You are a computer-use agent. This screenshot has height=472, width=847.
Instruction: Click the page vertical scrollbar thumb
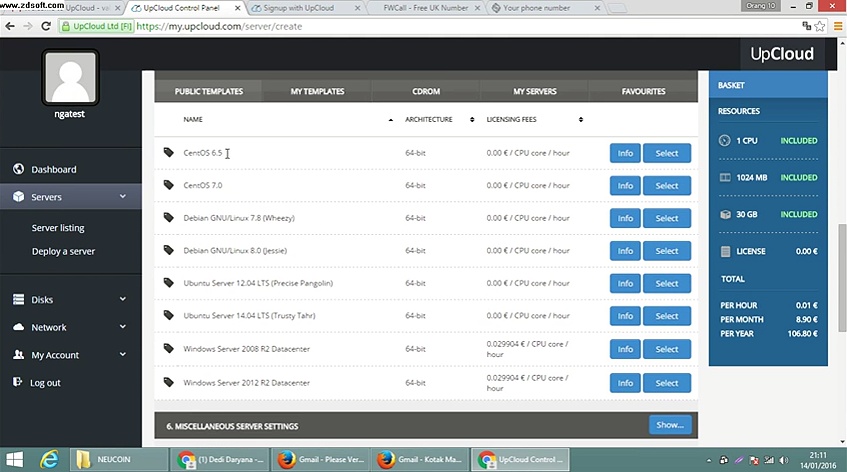(842, 278)
